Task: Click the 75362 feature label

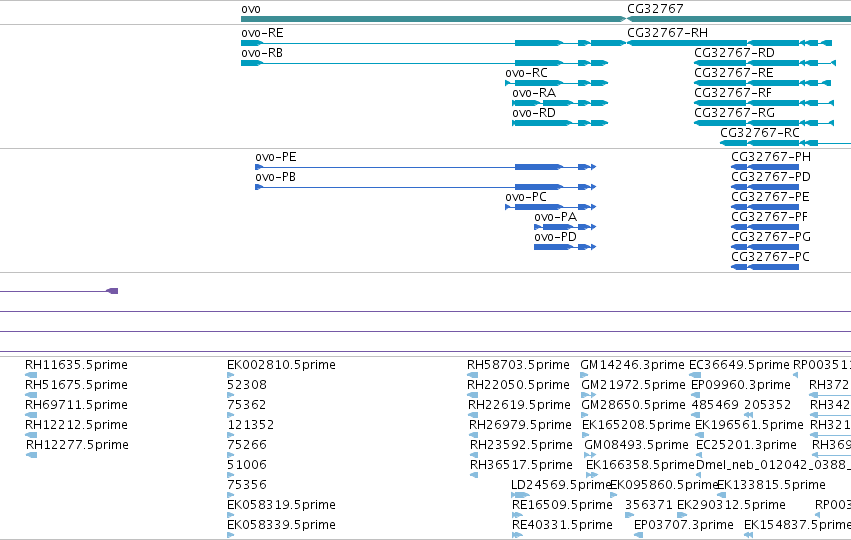Action: 247,405
